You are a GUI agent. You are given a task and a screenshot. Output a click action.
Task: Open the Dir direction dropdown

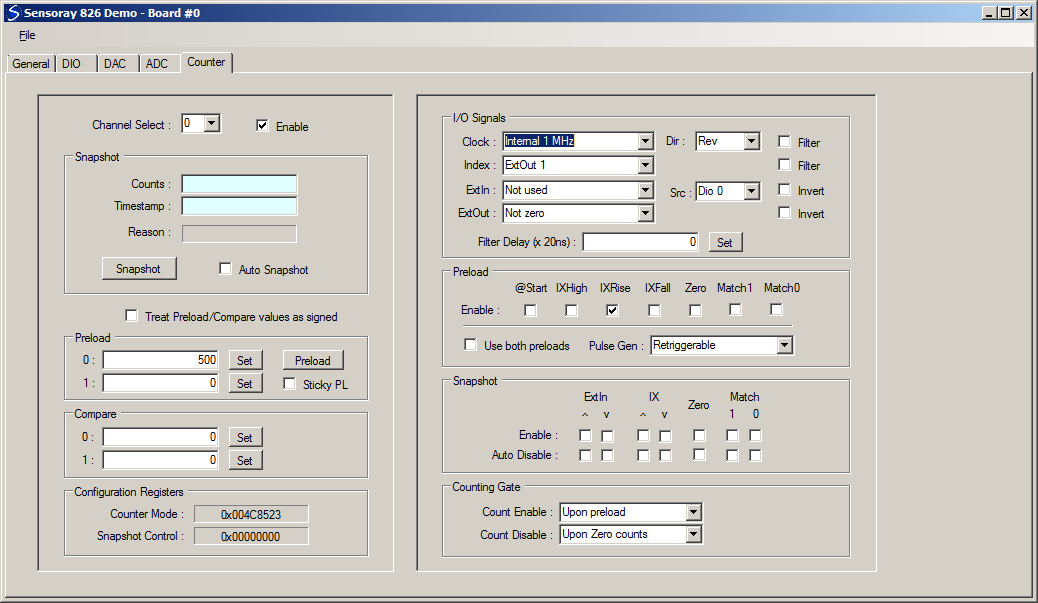[751, 141]
